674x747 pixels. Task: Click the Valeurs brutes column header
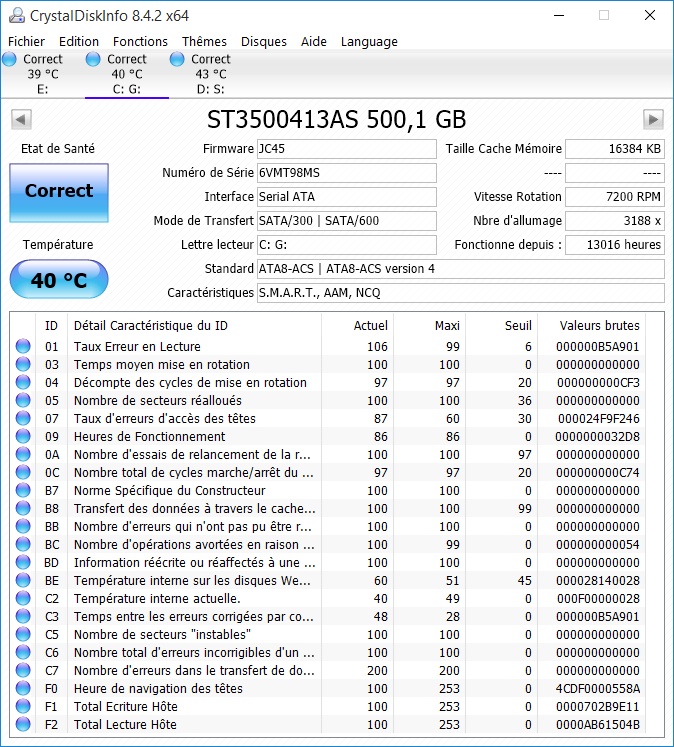click(592, 325)
